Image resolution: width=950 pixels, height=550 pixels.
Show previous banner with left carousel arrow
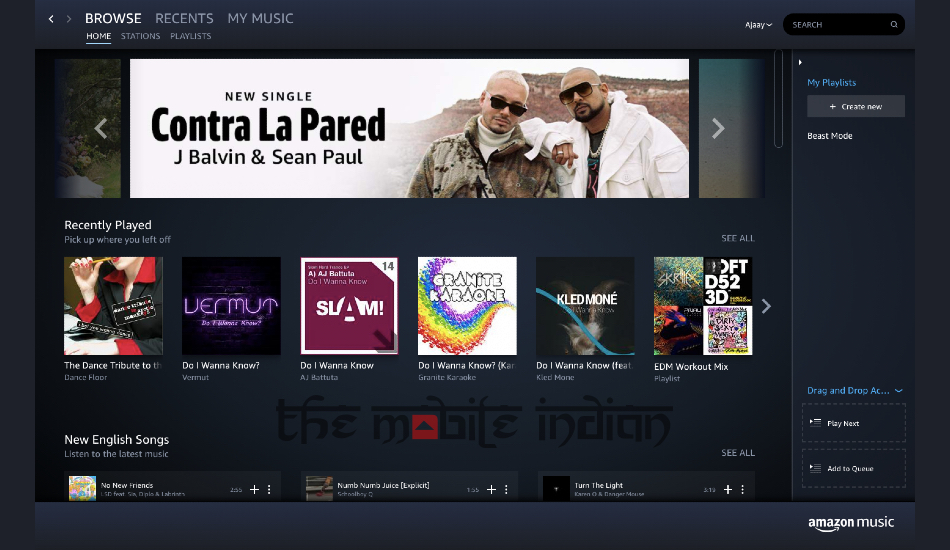(101, 128)
